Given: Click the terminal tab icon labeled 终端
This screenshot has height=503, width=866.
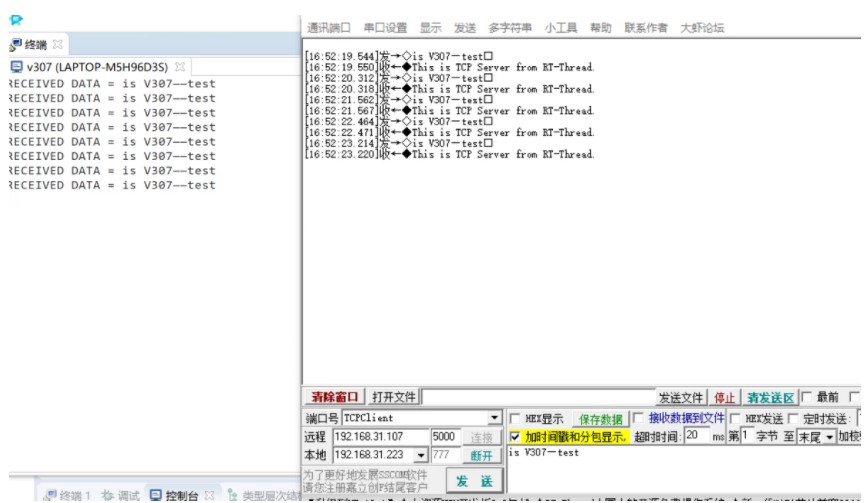Looking at the screenshot, I should [15, 45].
